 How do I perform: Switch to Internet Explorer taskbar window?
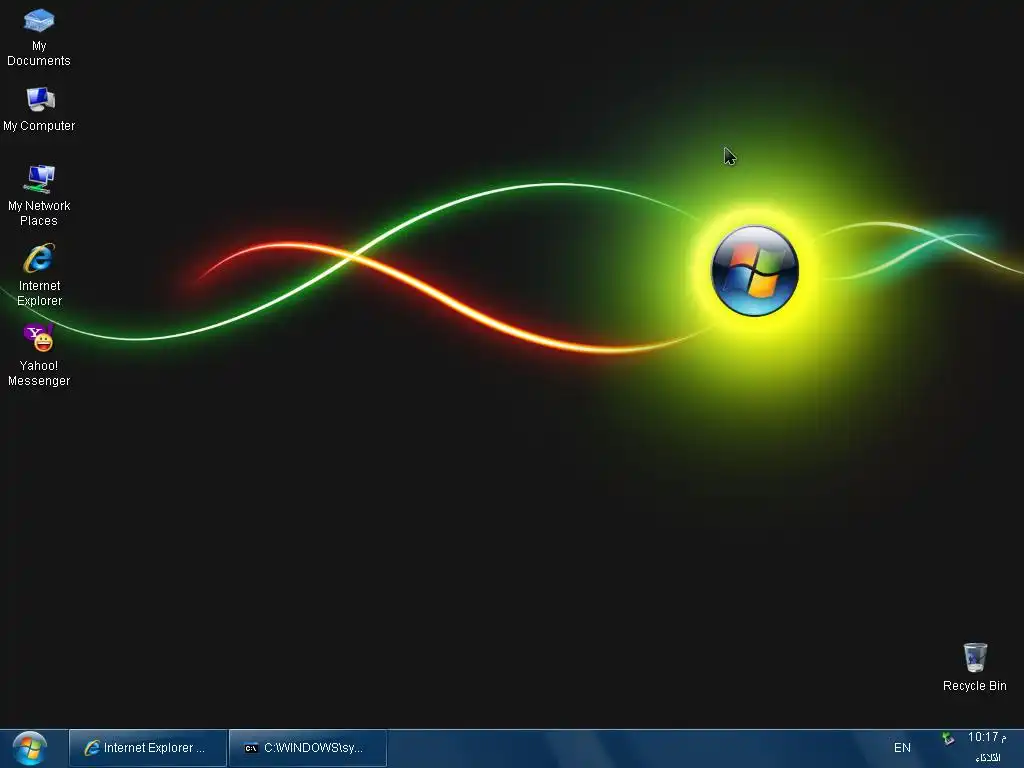point(148,748)
